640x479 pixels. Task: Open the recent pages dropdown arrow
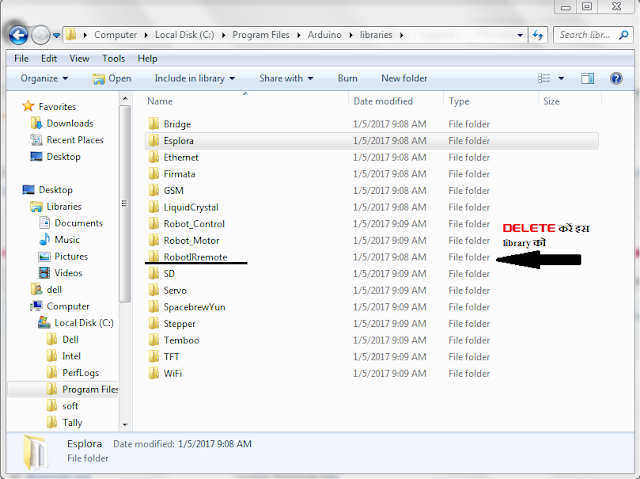56,35
